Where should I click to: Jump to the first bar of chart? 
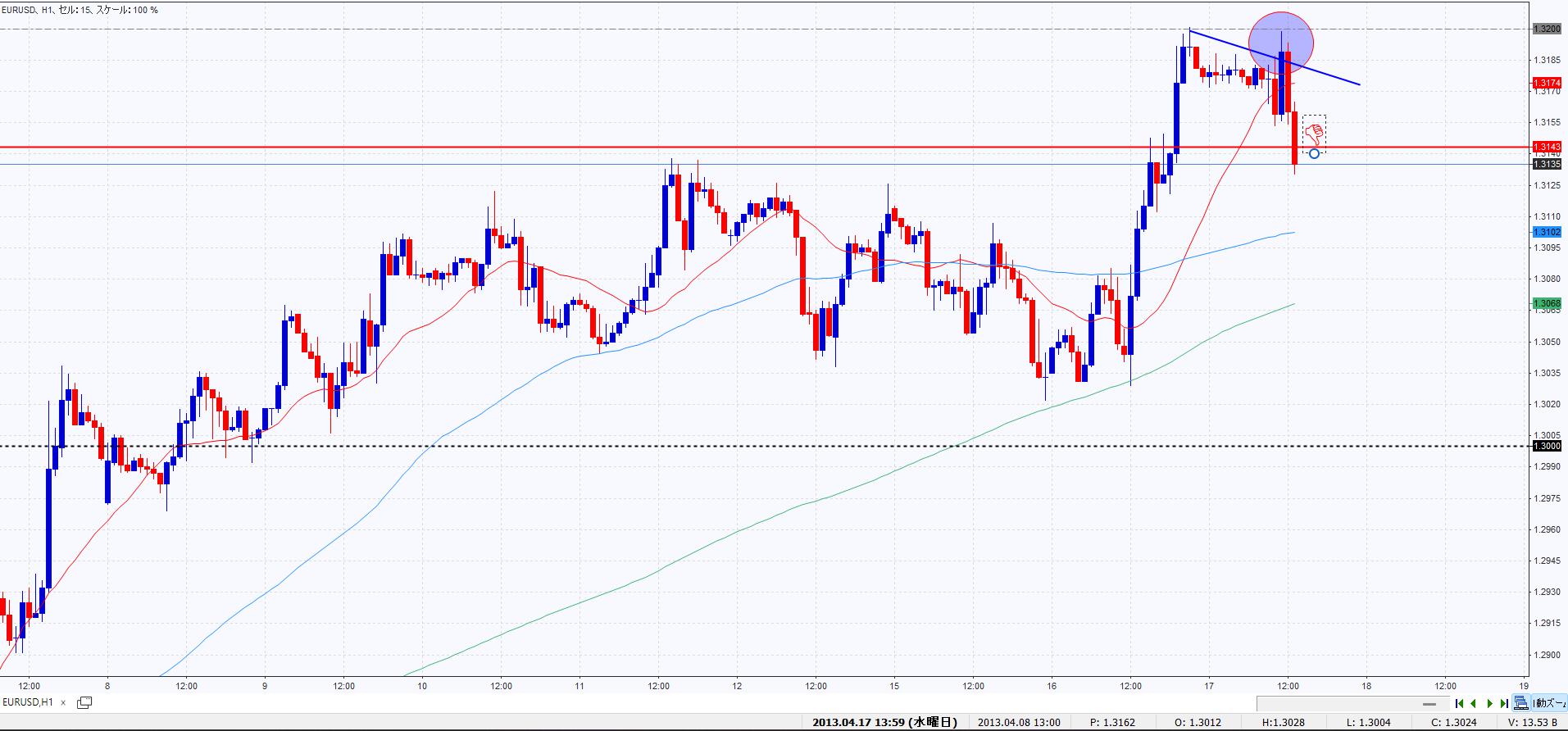(x=1460, y=703)
